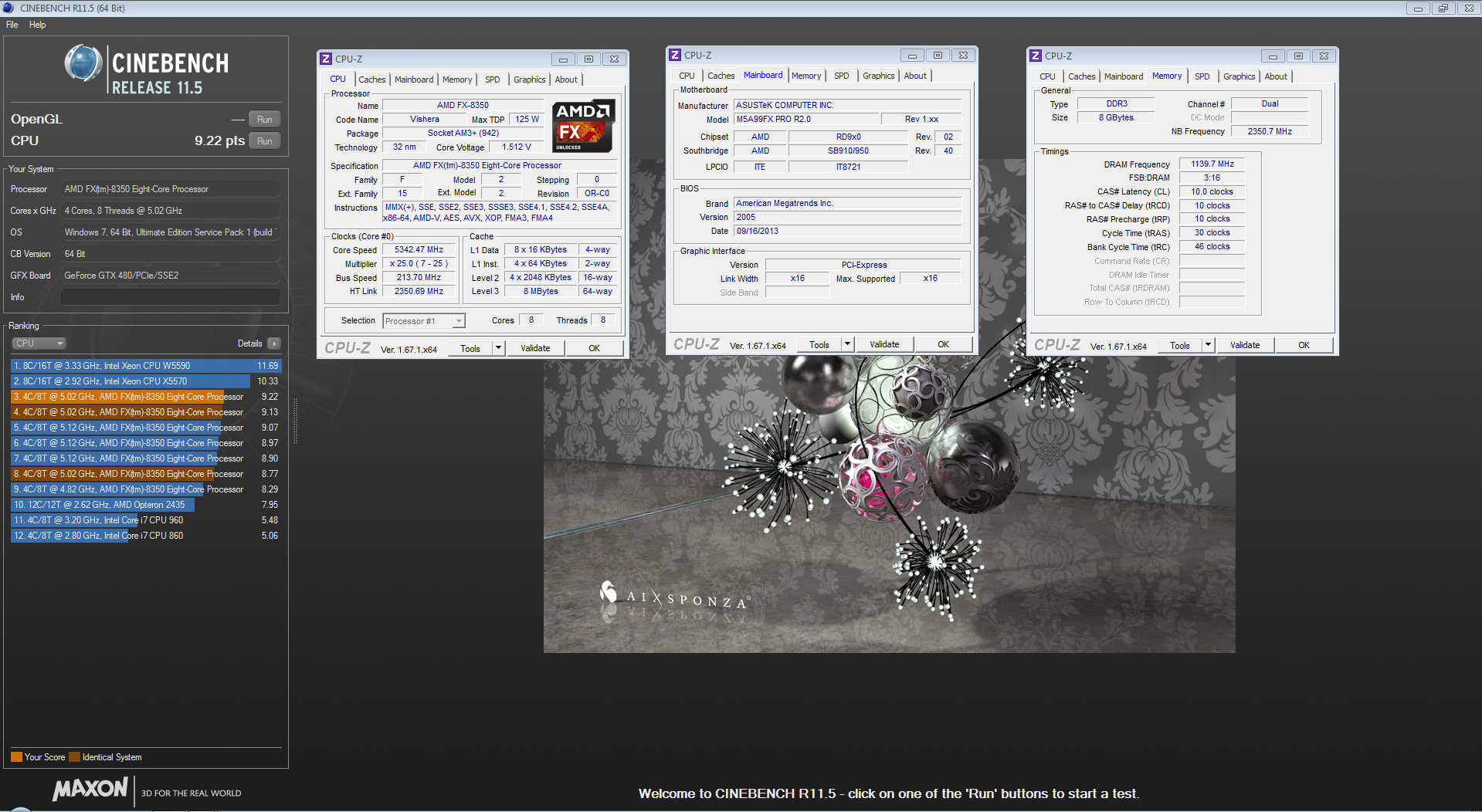Viewport: 1482px width, 812px height.
Task: Open SPD tab in Mainboard CPU-Z window
Action: tap(841, 76)
